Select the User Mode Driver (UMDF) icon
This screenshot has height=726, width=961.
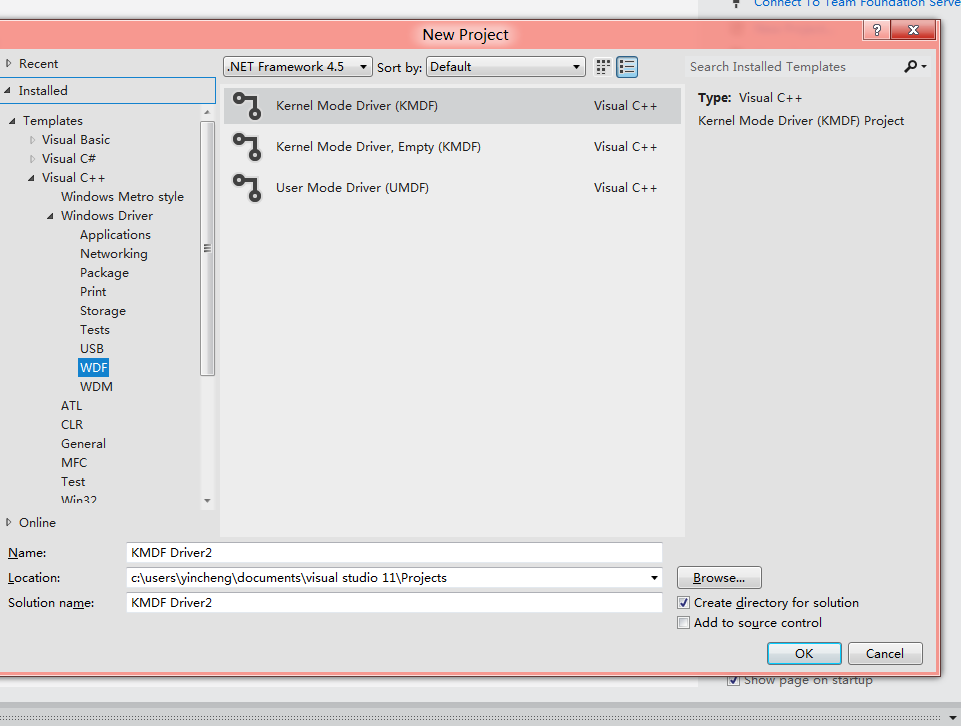(x=248, y=188)
